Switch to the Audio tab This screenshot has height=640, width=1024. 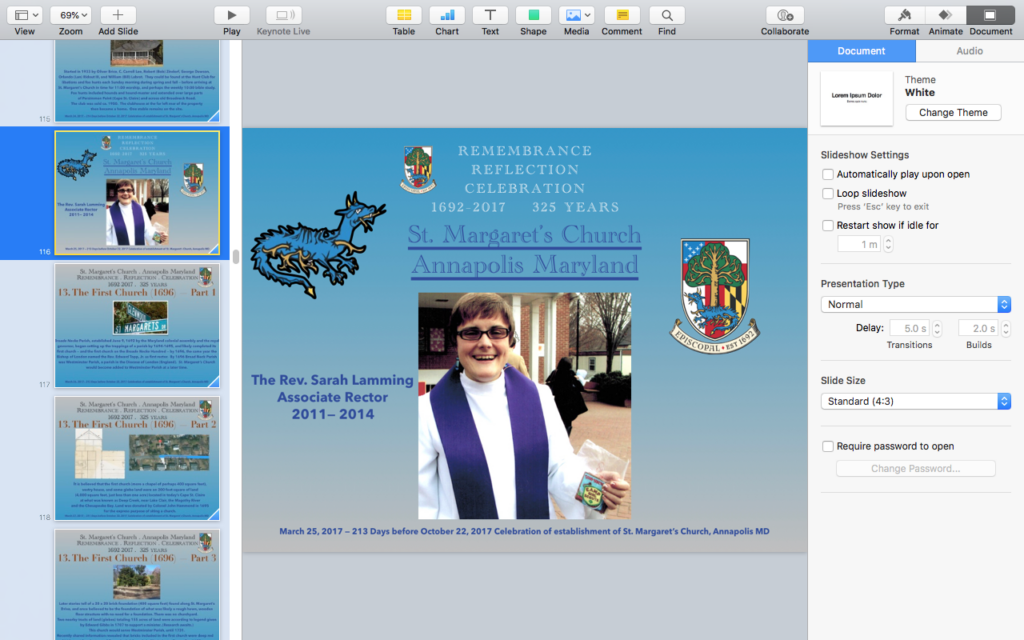pyautogui.click(x=970, y=51)
